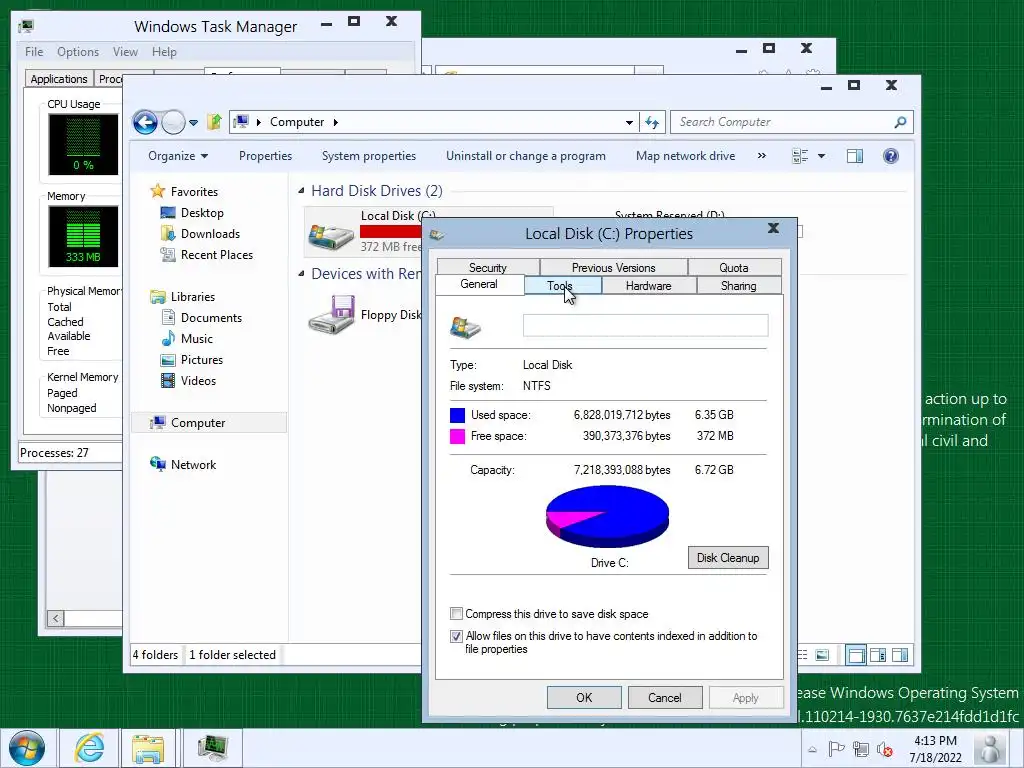Collapse the Devices with Removable Storage group

pos(301,274)
